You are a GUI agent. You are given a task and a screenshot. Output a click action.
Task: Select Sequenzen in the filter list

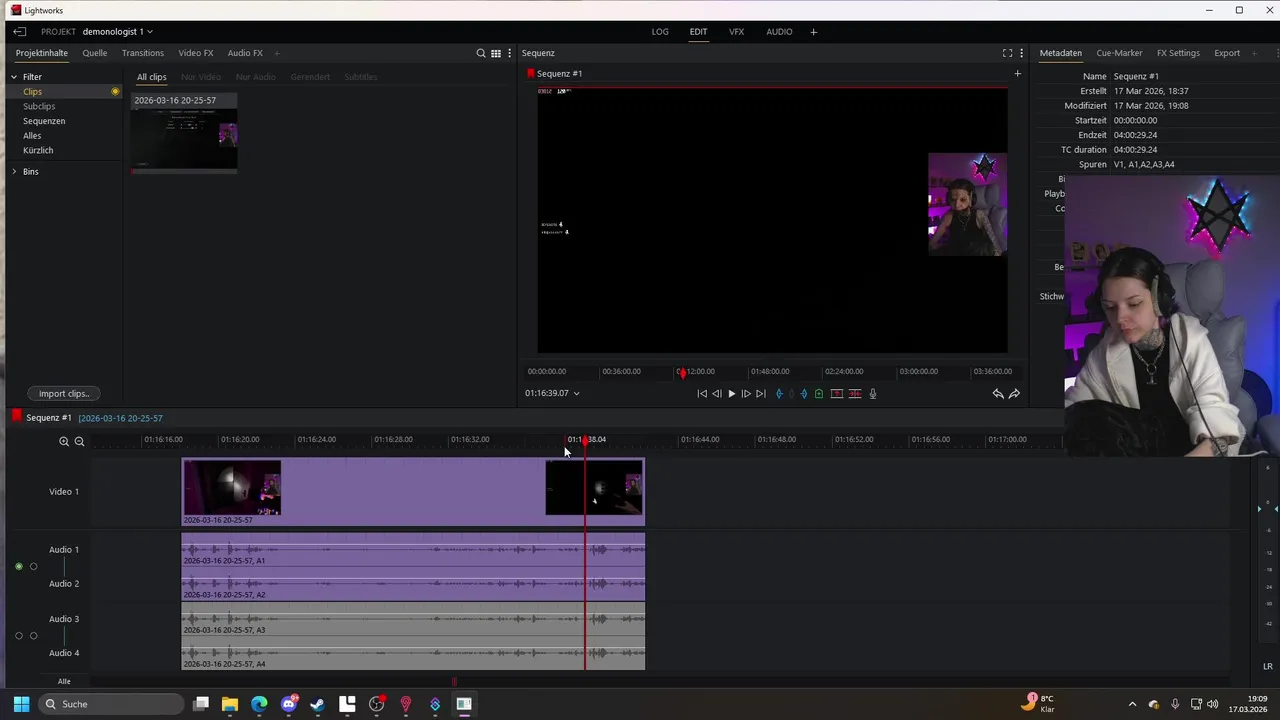pos(44,121)
